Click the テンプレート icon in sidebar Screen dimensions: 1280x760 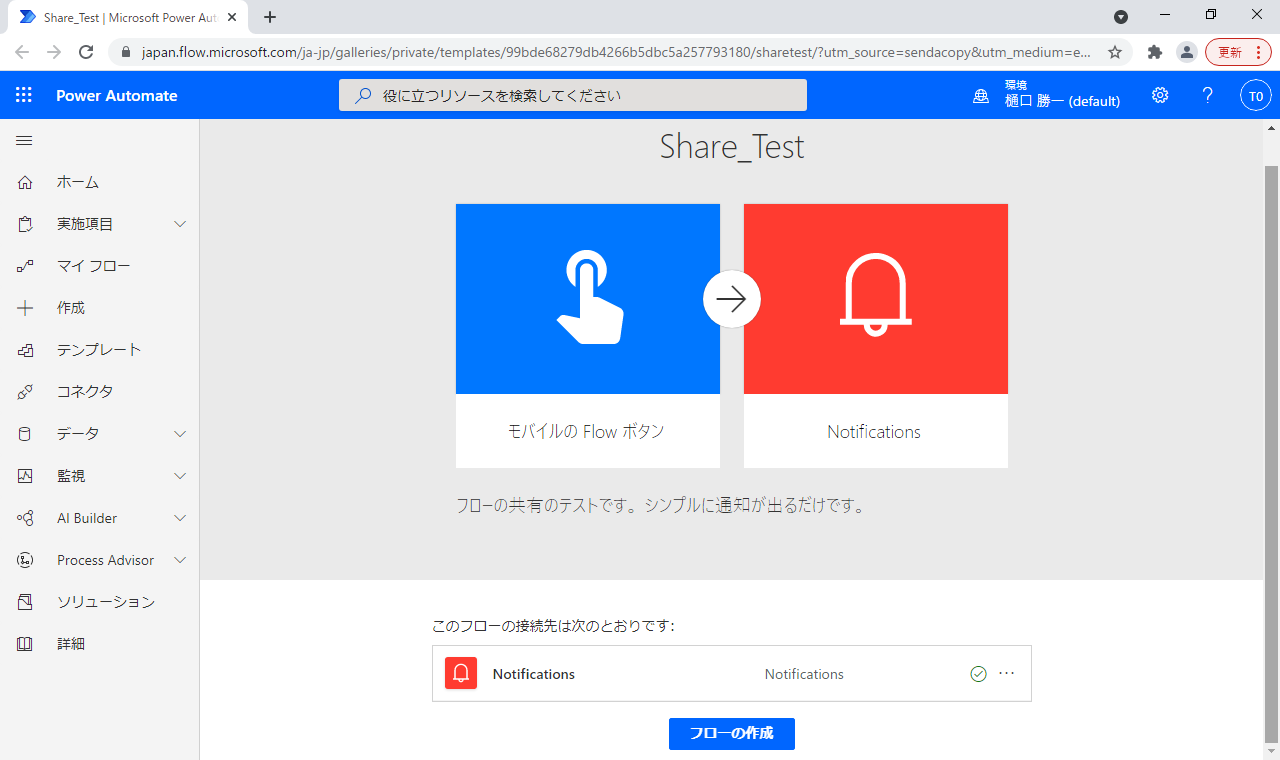point(25,350)
